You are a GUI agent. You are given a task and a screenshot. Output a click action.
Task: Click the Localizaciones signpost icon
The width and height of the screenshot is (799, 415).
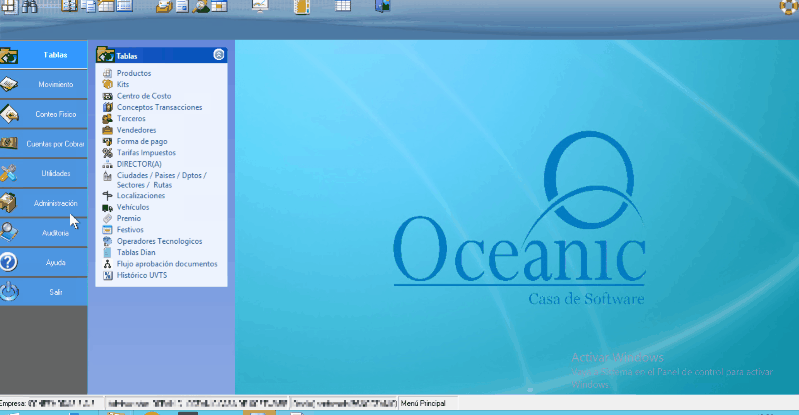(x=108, y=196)
